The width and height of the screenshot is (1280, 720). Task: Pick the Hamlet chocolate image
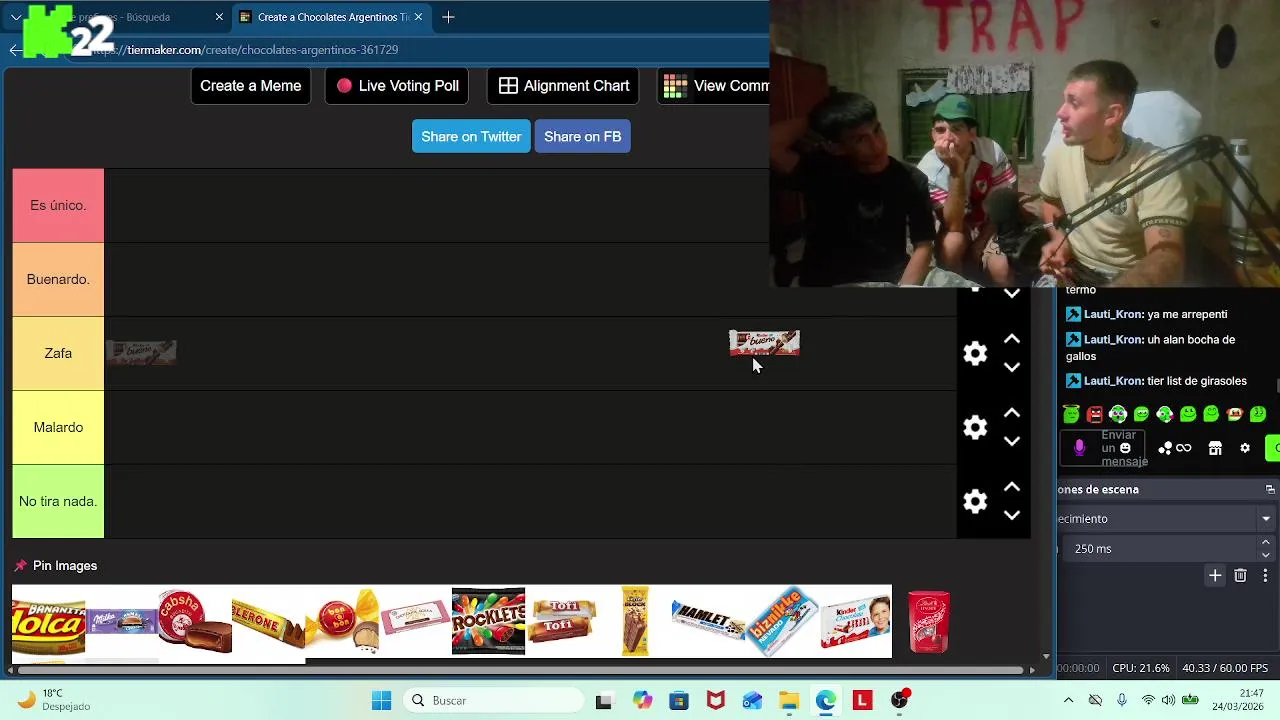point(708,622)
